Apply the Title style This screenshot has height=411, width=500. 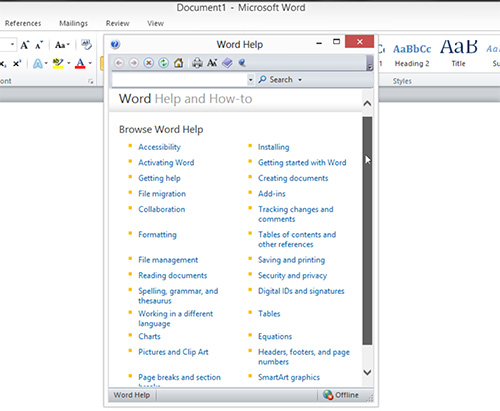[459, 53]
